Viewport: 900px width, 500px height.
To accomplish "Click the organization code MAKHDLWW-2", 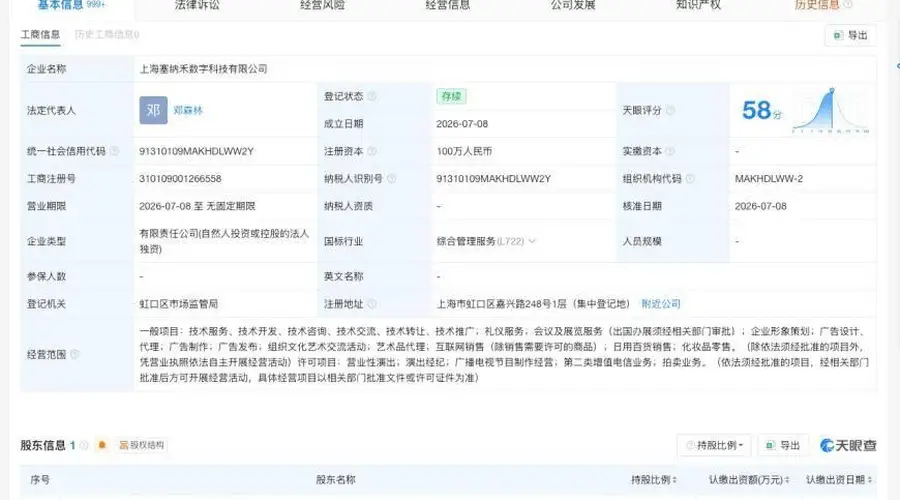I will (x=769, y=179).
